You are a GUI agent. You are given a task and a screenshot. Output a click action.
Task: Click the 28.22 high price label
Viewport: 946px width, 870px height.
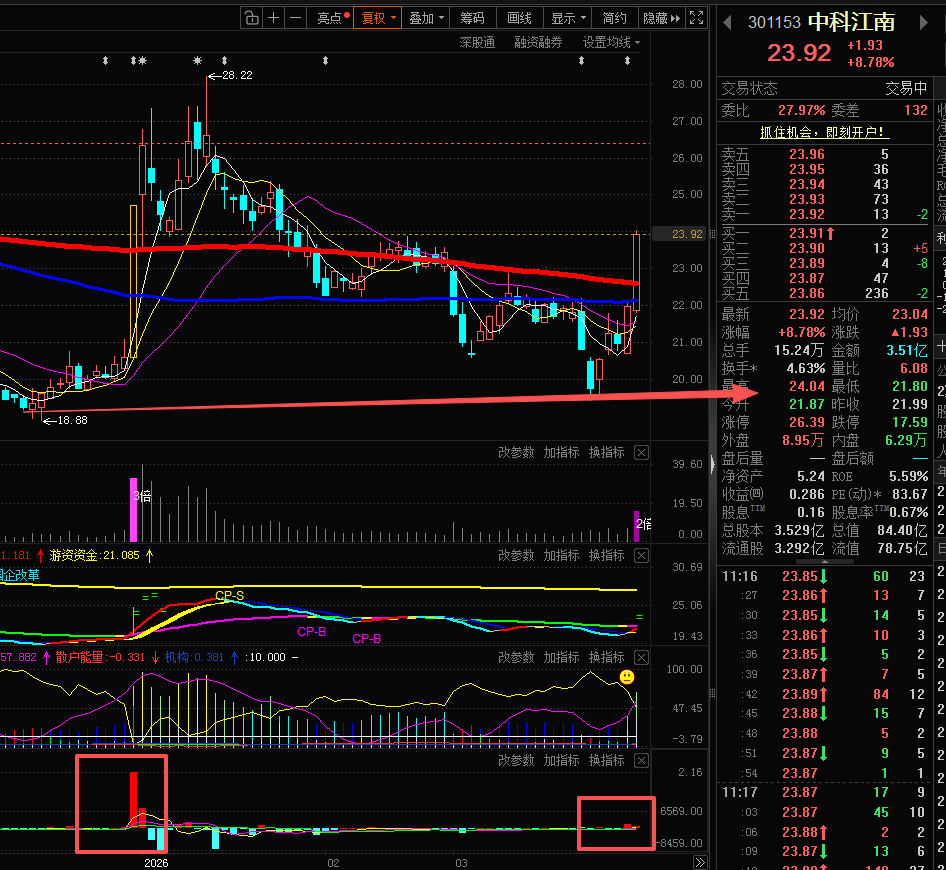(x=237, y=75)
